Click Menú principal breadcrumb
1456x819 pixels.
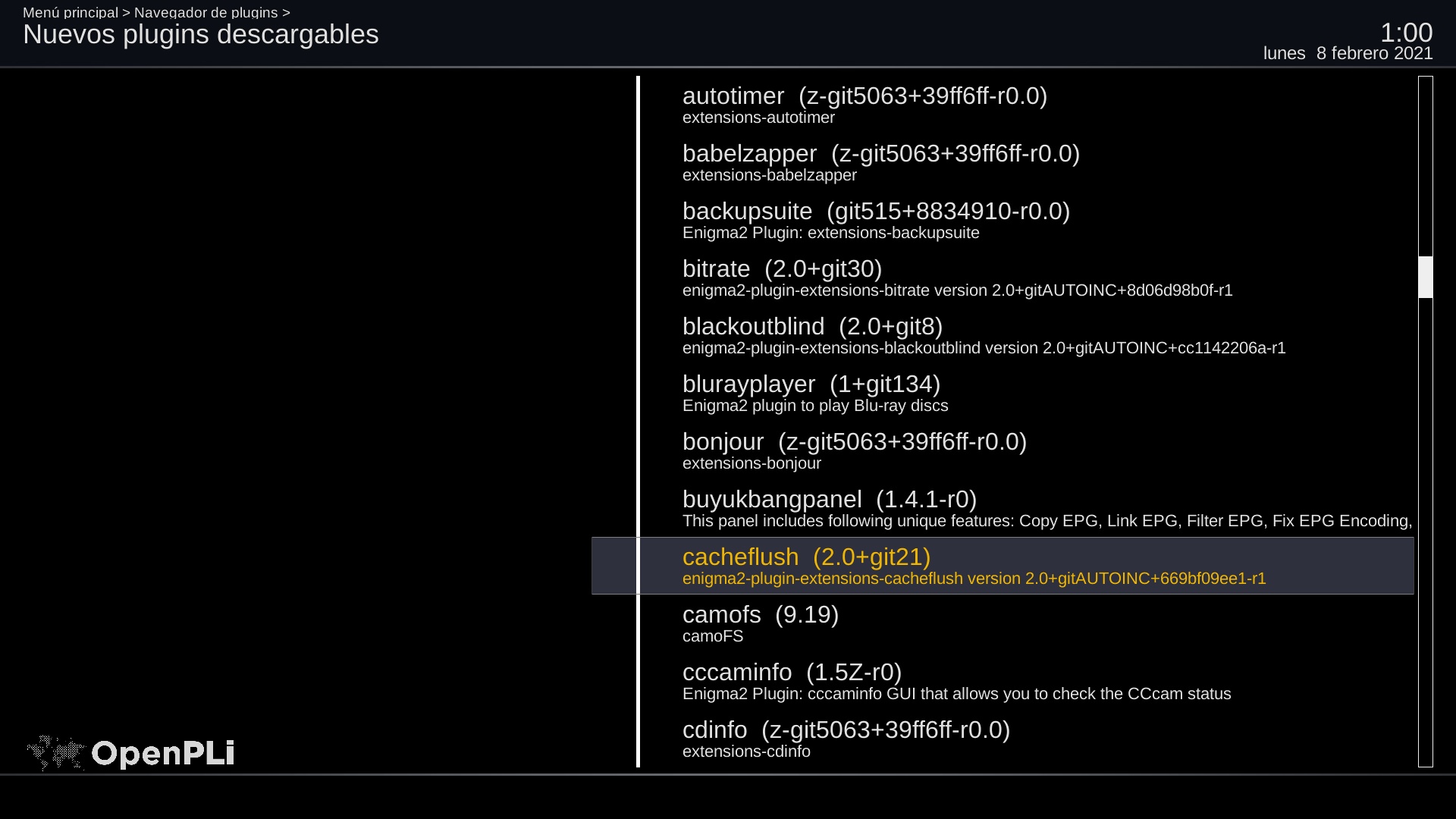click(x=70, y=12)
